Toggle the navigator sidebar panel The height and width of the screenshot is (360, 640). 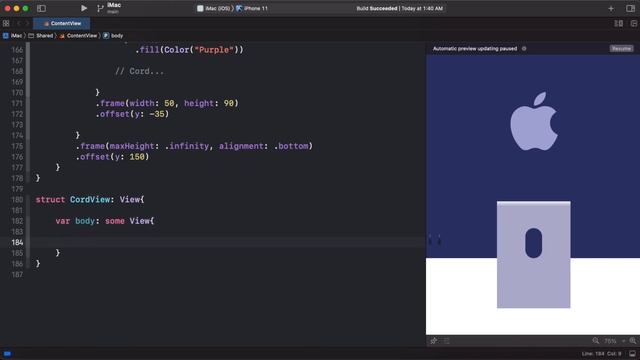click(41, 8)
